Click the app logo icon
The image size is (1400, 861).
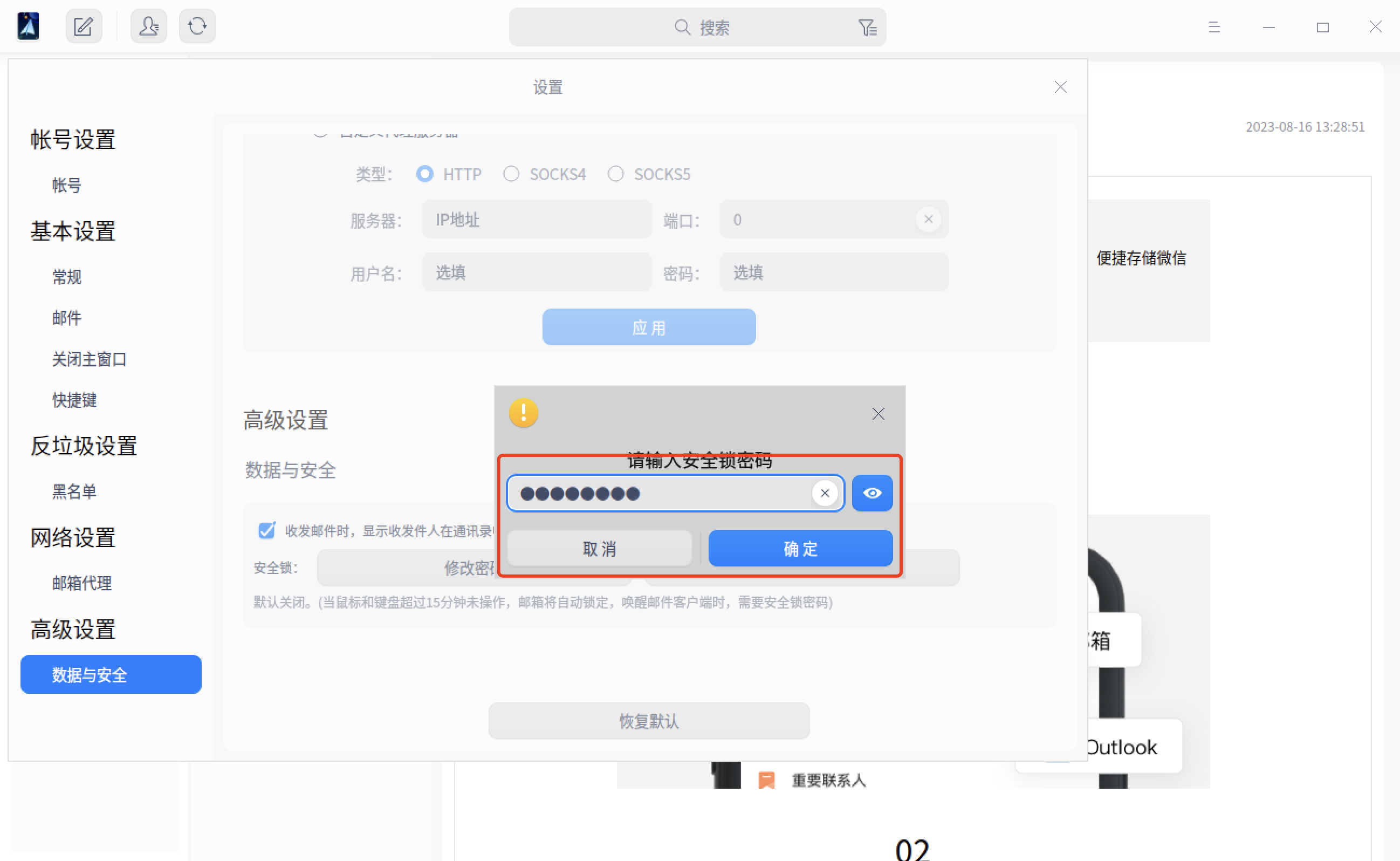tap(29, 26)
